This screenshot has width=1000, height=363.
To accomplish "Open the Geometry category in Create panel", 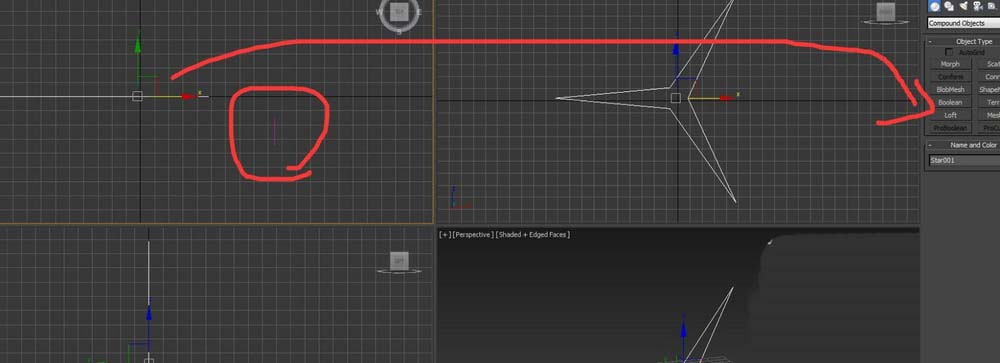I will [x=935, y=6].
